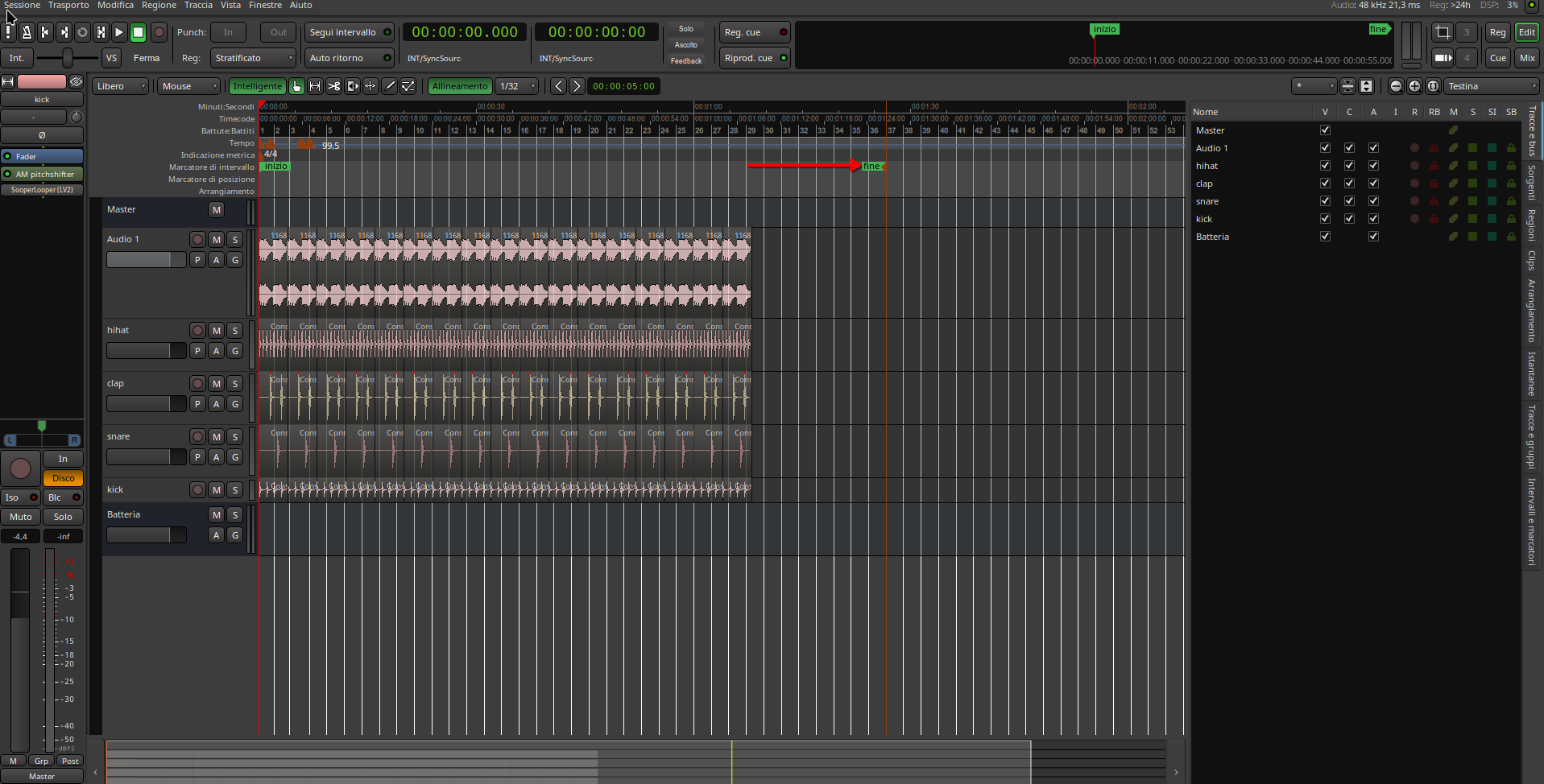Select the Draw pencil tool
The height and width of the screenshot is (784, 1544).
[x=390, y=86]
